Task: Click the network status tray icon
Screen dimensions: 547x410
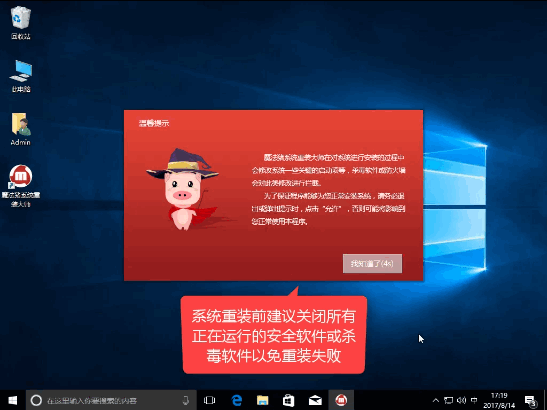Action: (x=449, y=400)
